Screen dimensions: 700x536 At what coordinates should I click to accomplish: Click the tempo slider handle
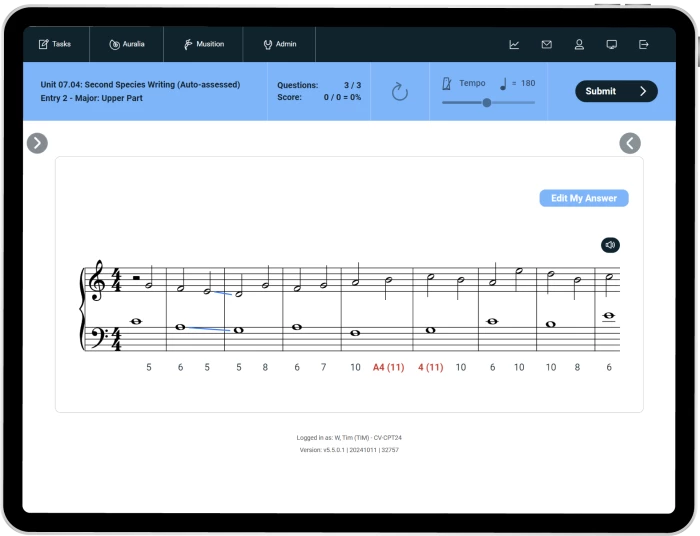[x=487, y=102]
